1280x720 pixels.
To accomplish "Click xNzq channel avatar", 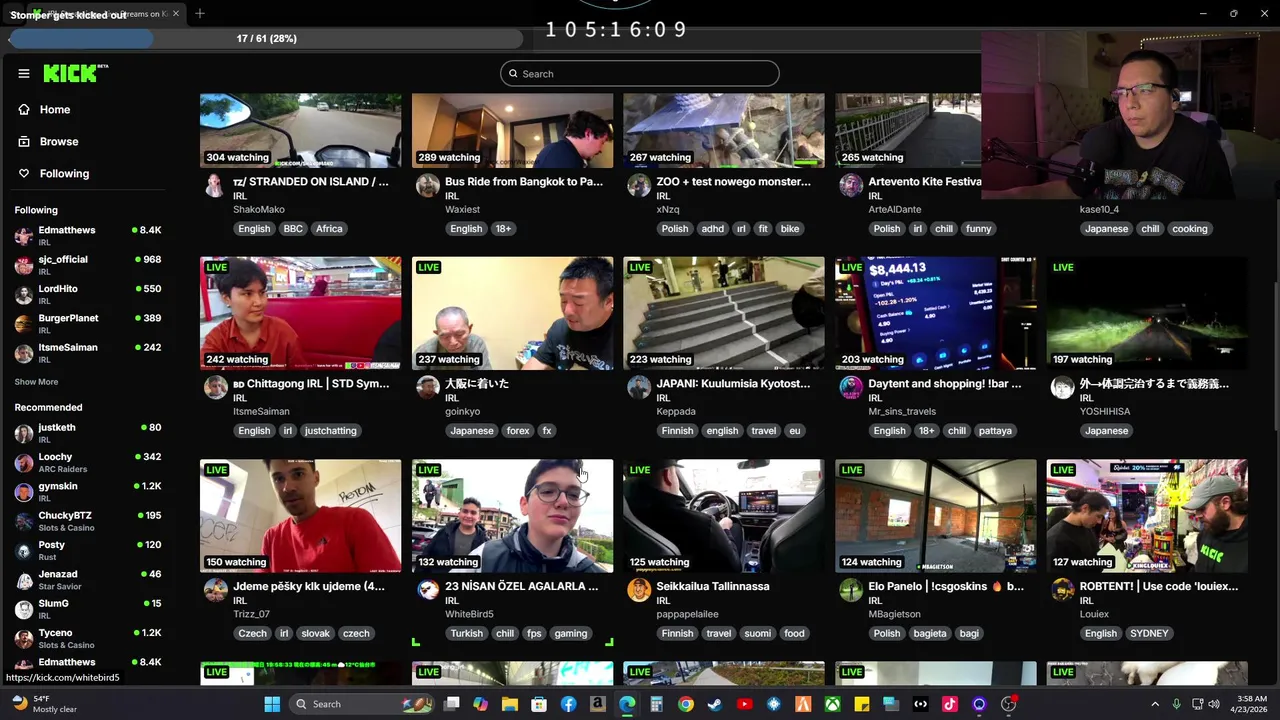I will pyautogui.click(x=639, y=185).
